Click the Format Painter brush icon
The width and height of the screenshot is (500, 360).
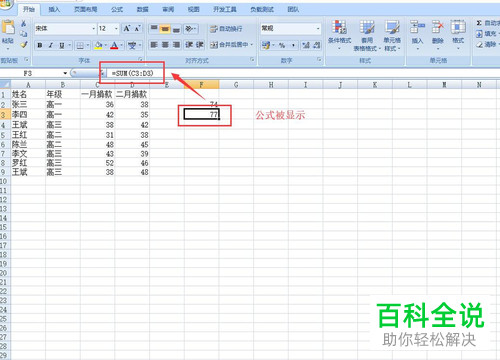click(x=23, y=44)
